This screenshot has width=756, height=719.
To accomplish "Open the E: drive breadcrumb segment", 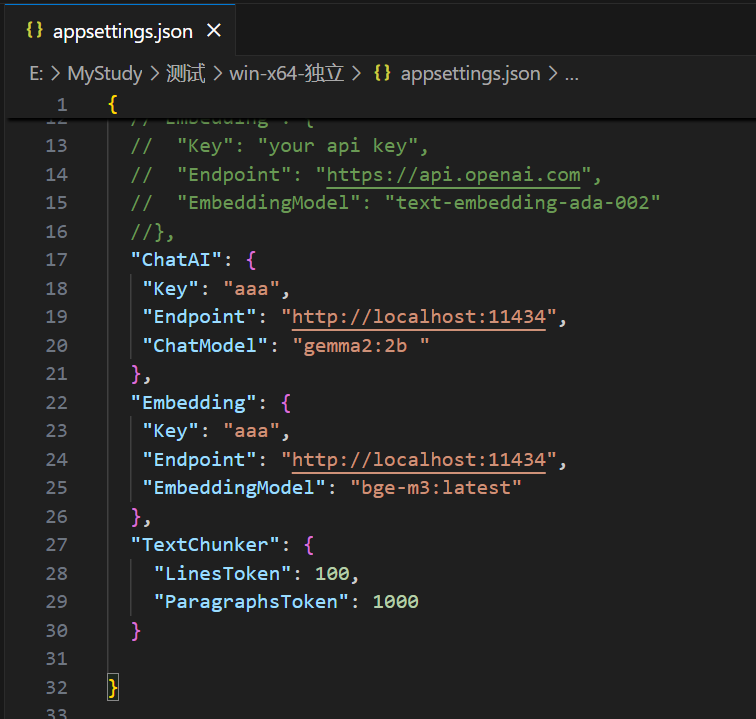I will point(38,73).
